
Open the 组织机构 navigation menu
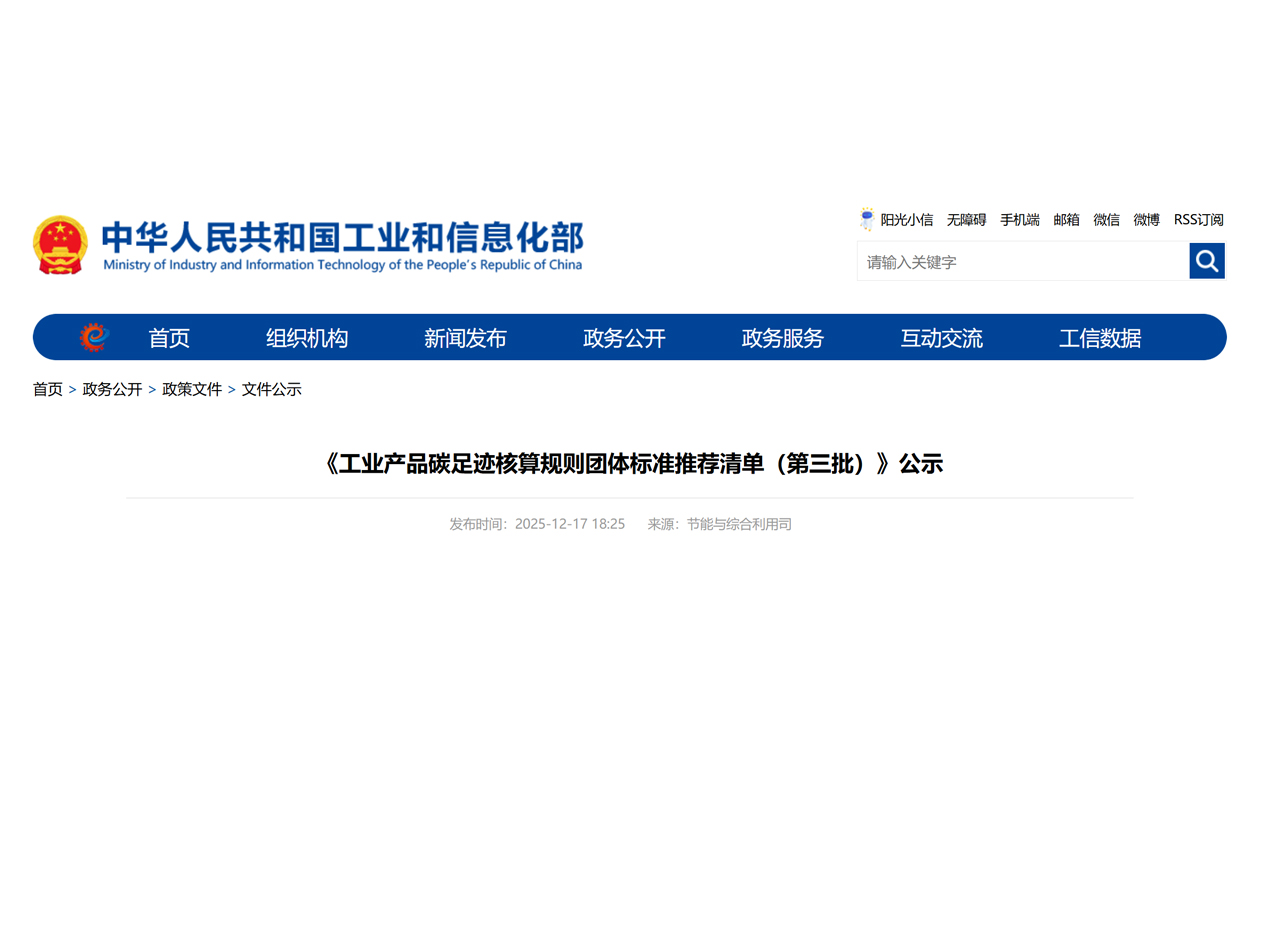click(x=306, y=338)
